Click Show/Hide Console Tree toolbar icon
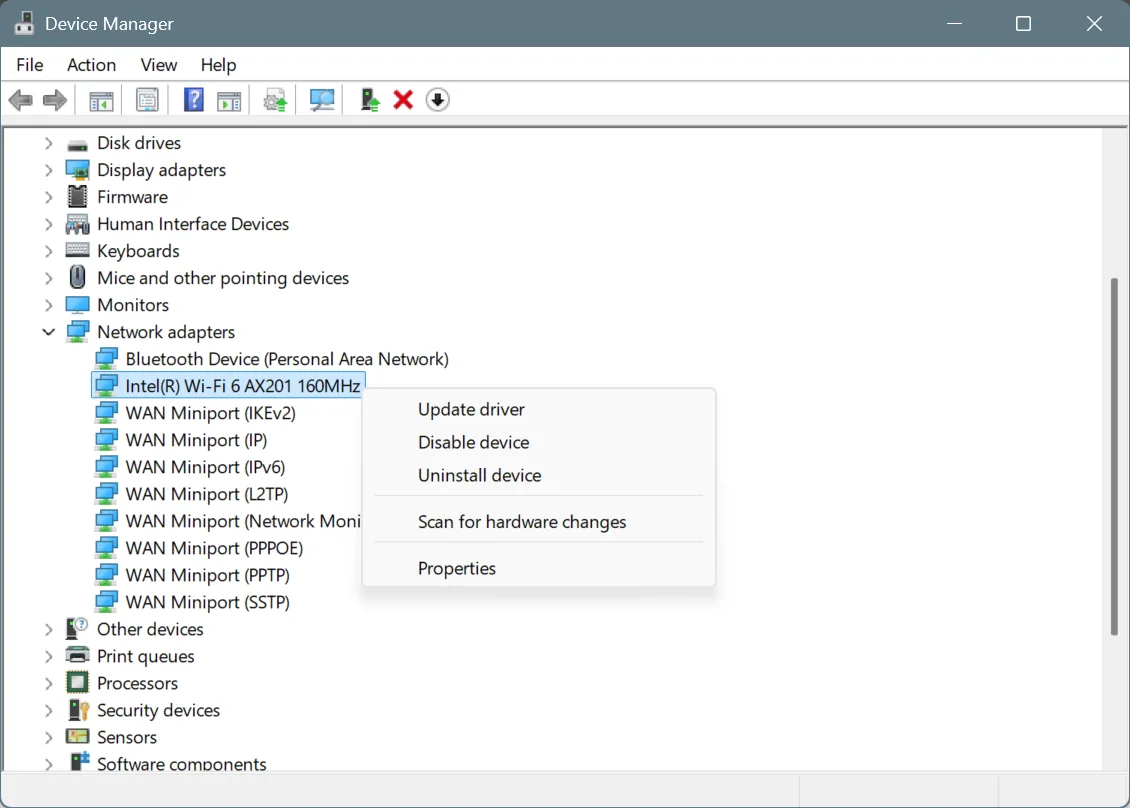This screenshot has width=1130, height=808. click(x=102, y=100)
